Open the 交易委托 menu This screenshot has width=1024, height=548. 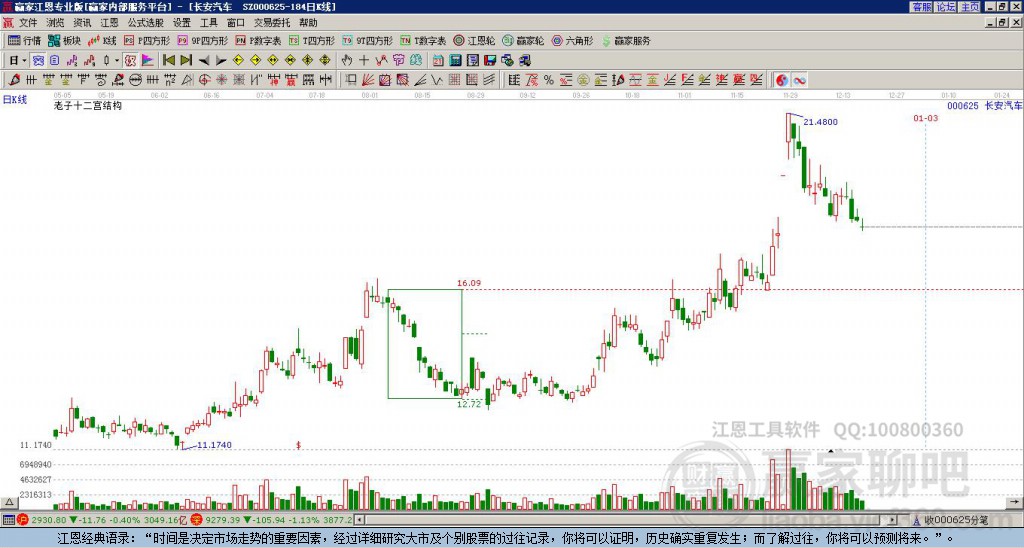point(272,23)
